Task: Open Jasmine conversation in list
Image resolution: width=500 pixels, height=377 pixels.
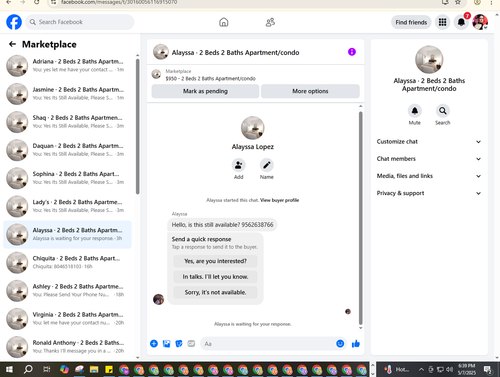Action: click(67, 94)
